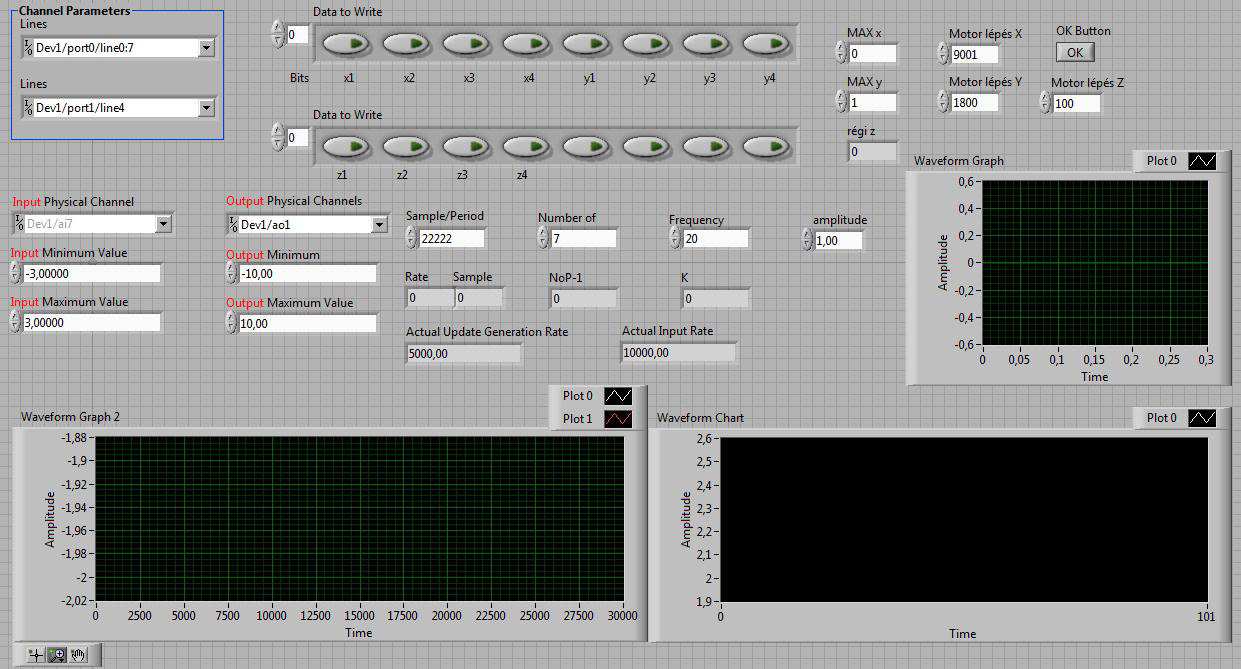Click the OK button
This screenshot has width=1241, height=669.
pyautogui.click(x=1075, y=52)
